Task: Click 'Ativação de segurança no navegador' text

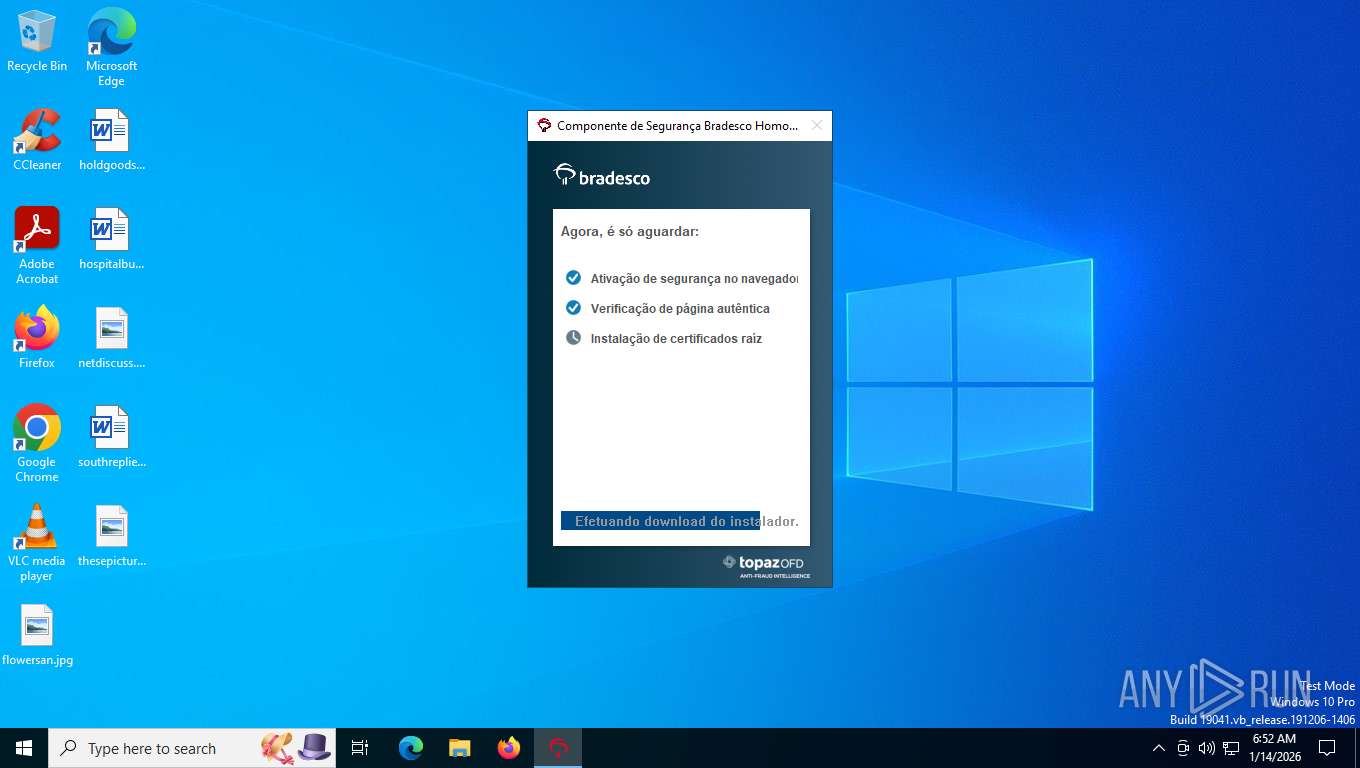Action: pyautogui.click(x=694, y=279)
